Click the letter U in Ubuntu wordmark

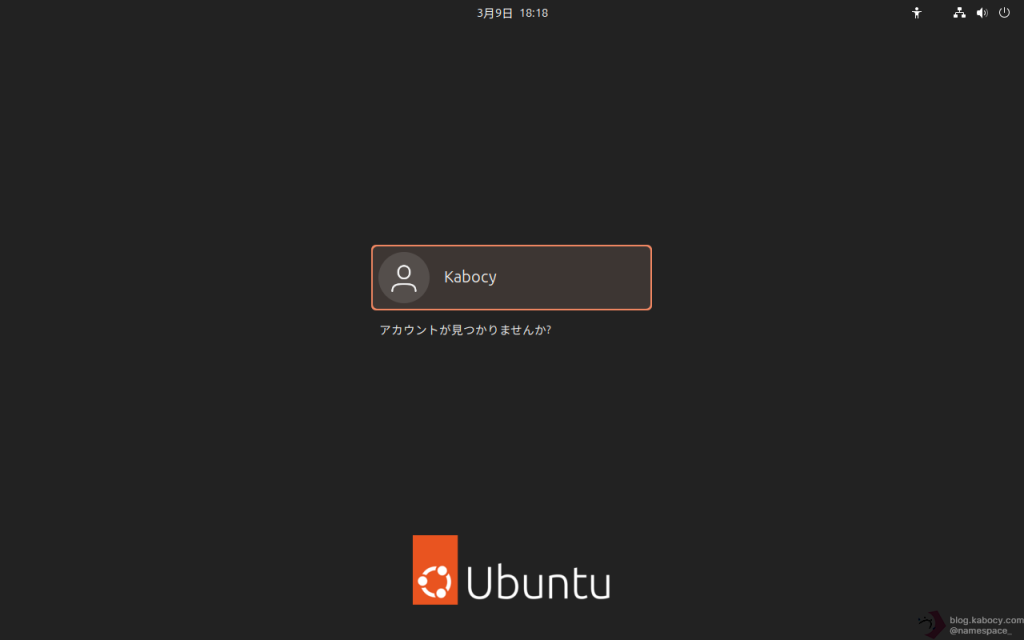click(x=480, y=582)
